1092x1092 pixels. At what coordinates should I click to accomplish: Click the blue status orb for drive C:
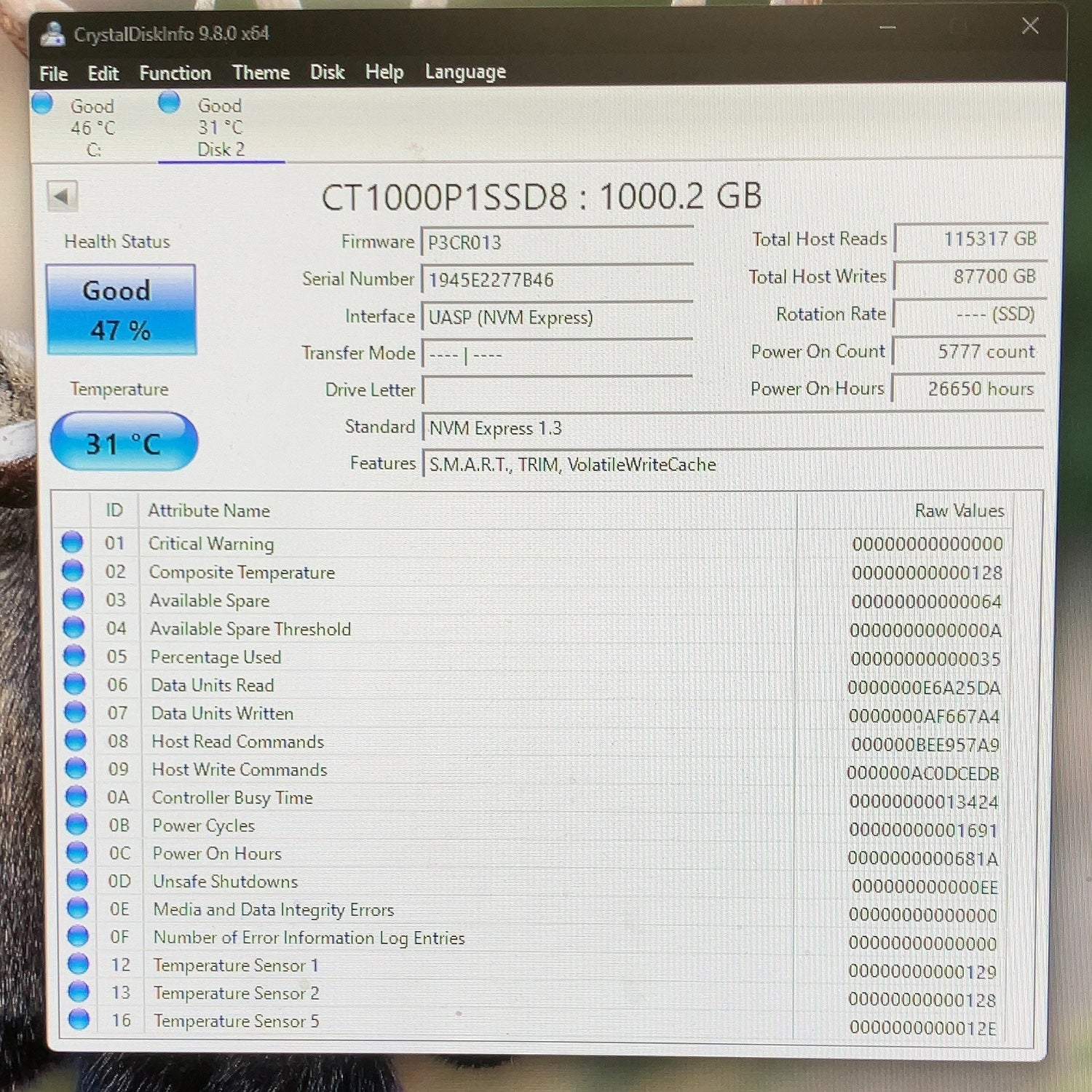coord(42,103)
